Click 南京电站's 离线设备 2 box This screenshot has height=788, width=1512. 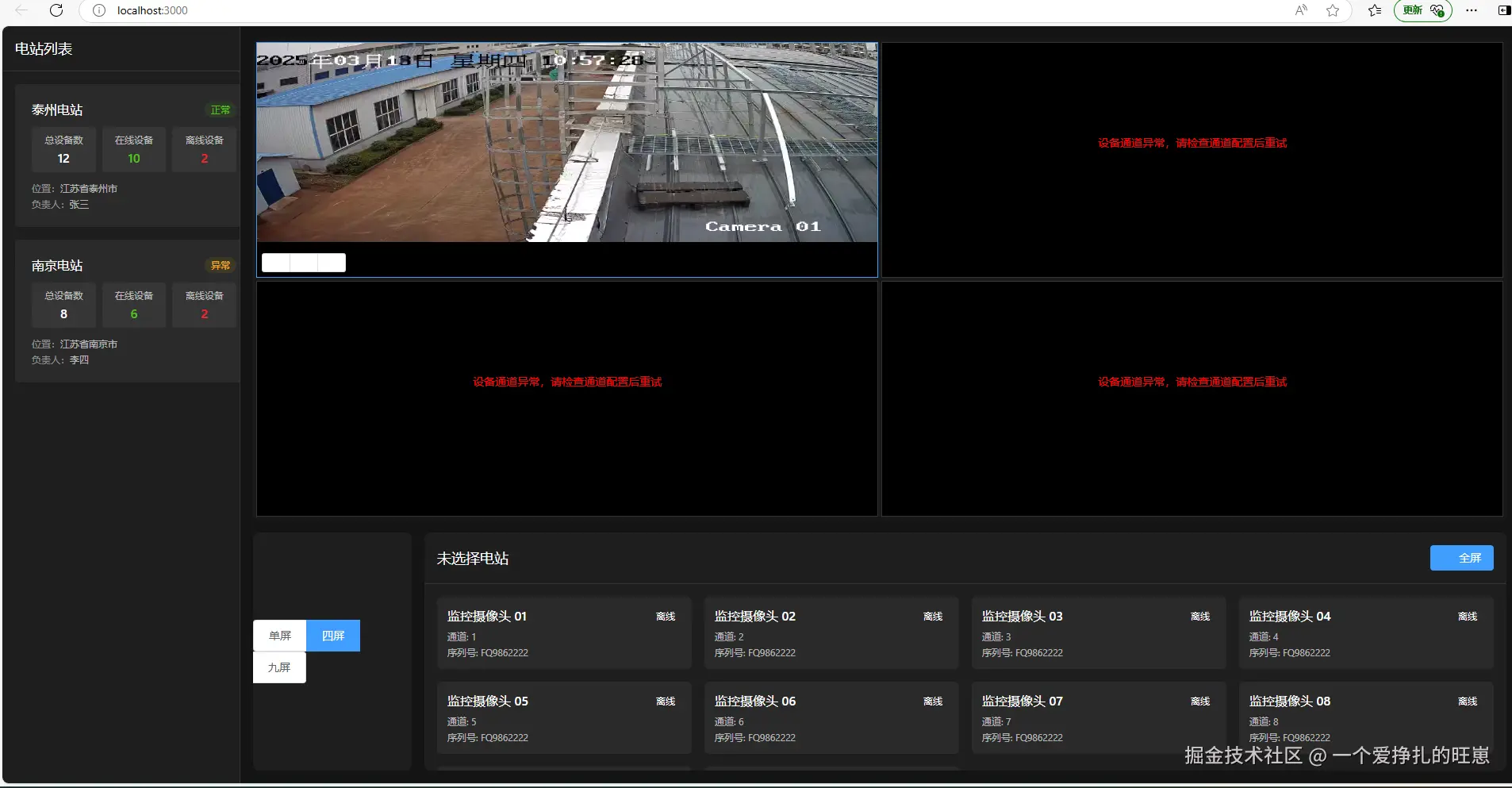tap(205, 305)
